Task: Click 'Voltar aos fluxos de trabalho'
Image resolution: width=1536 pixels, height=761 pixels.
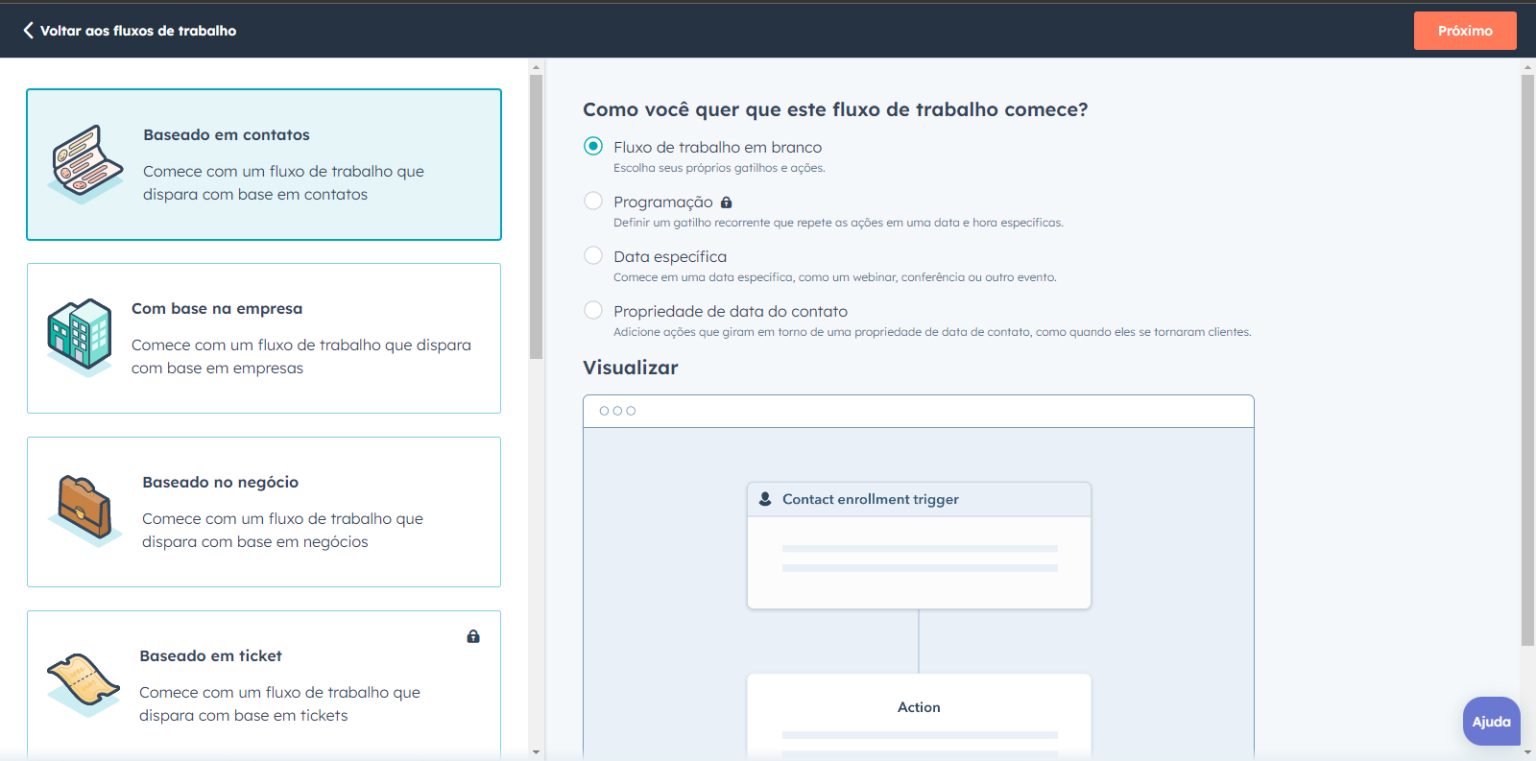Action: 136,31
